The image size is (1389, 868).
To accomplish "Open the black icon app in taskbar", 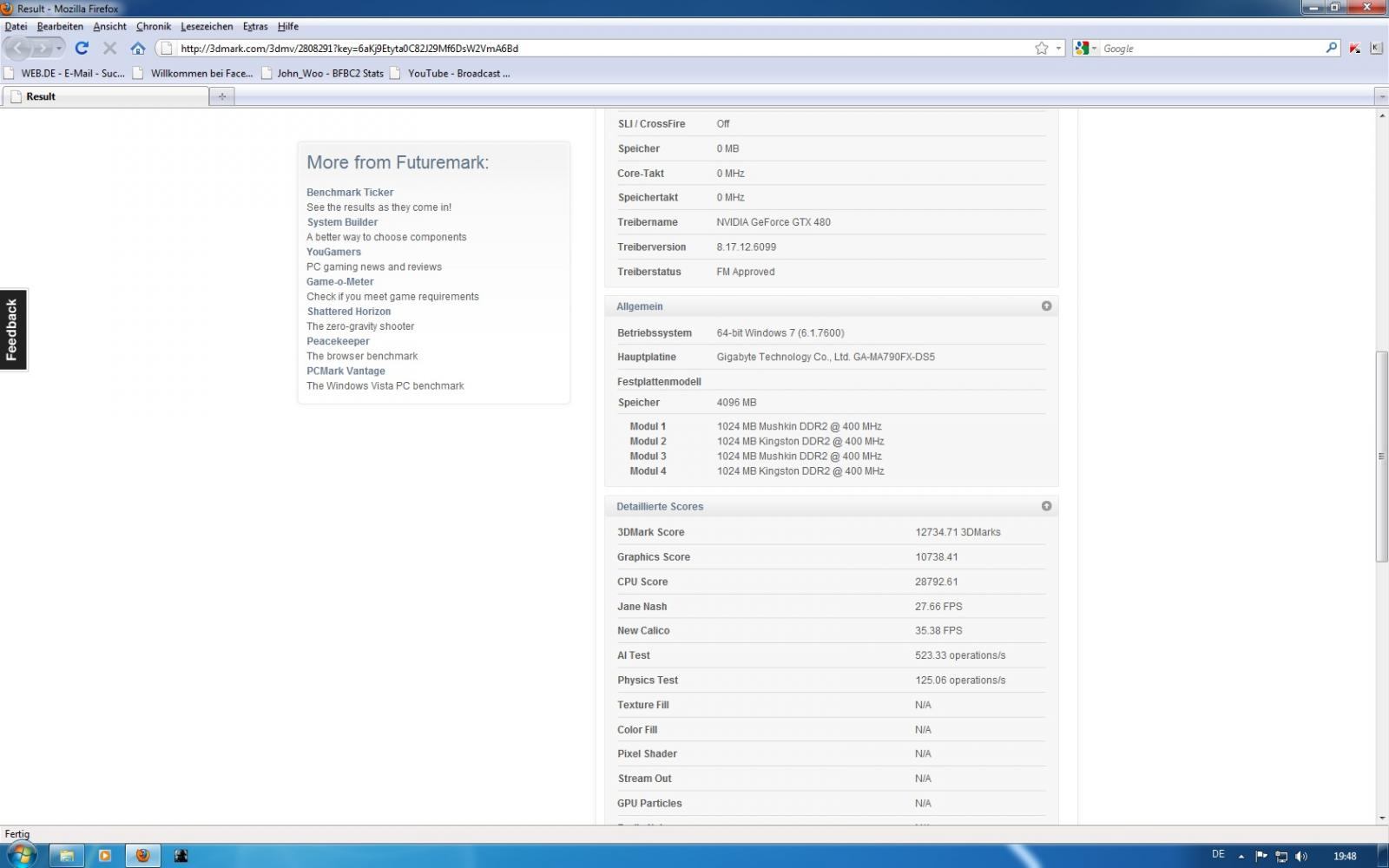I will point(181,856).
